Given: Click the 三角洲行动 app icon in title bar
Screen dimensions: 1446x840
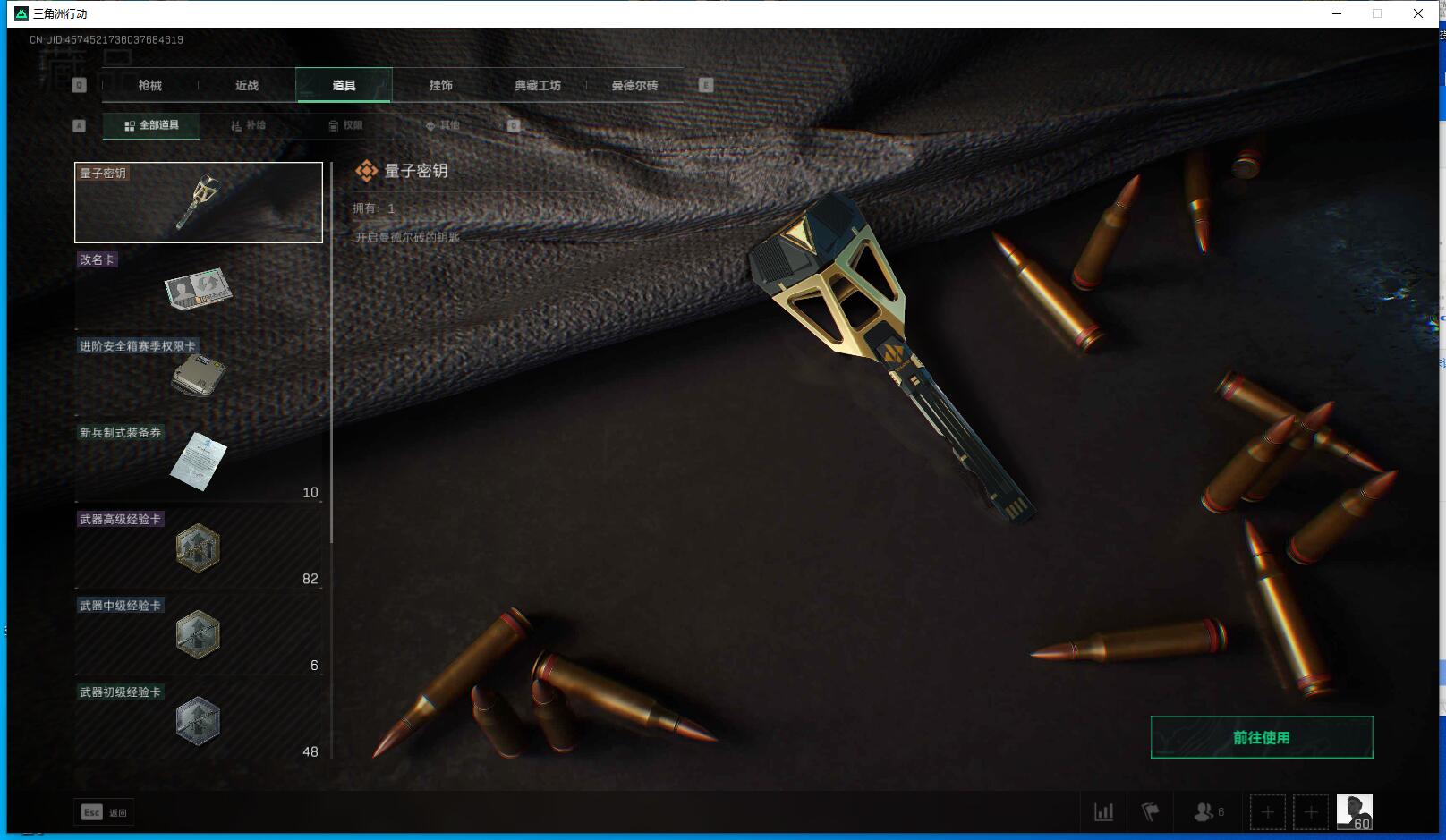Looking at the screenshot, I should [x=21, y=13].
